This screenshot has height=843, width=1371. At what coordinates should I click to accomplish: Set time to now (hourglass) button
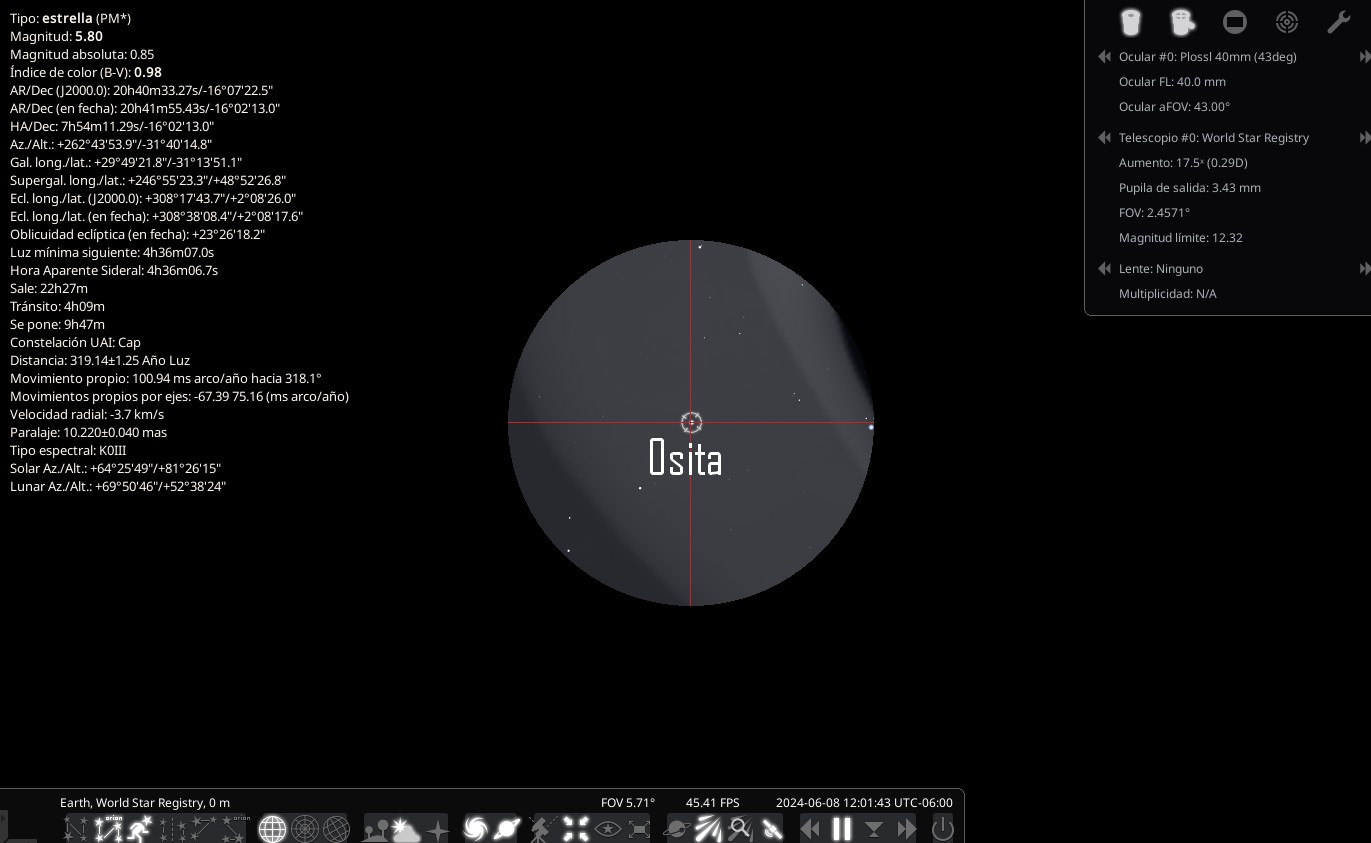coord(874,828)
